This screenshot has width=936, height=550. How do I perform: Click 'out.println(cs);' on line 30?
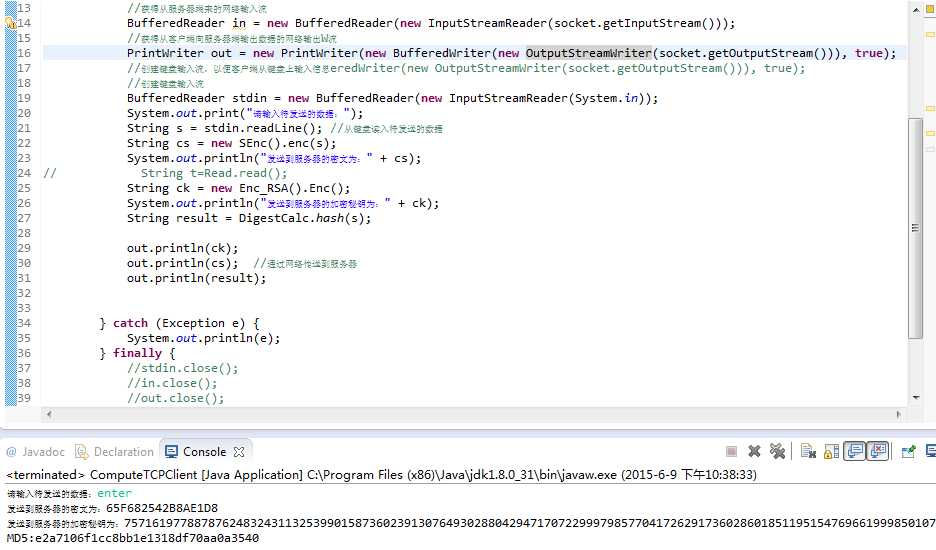tap(183, 263)
